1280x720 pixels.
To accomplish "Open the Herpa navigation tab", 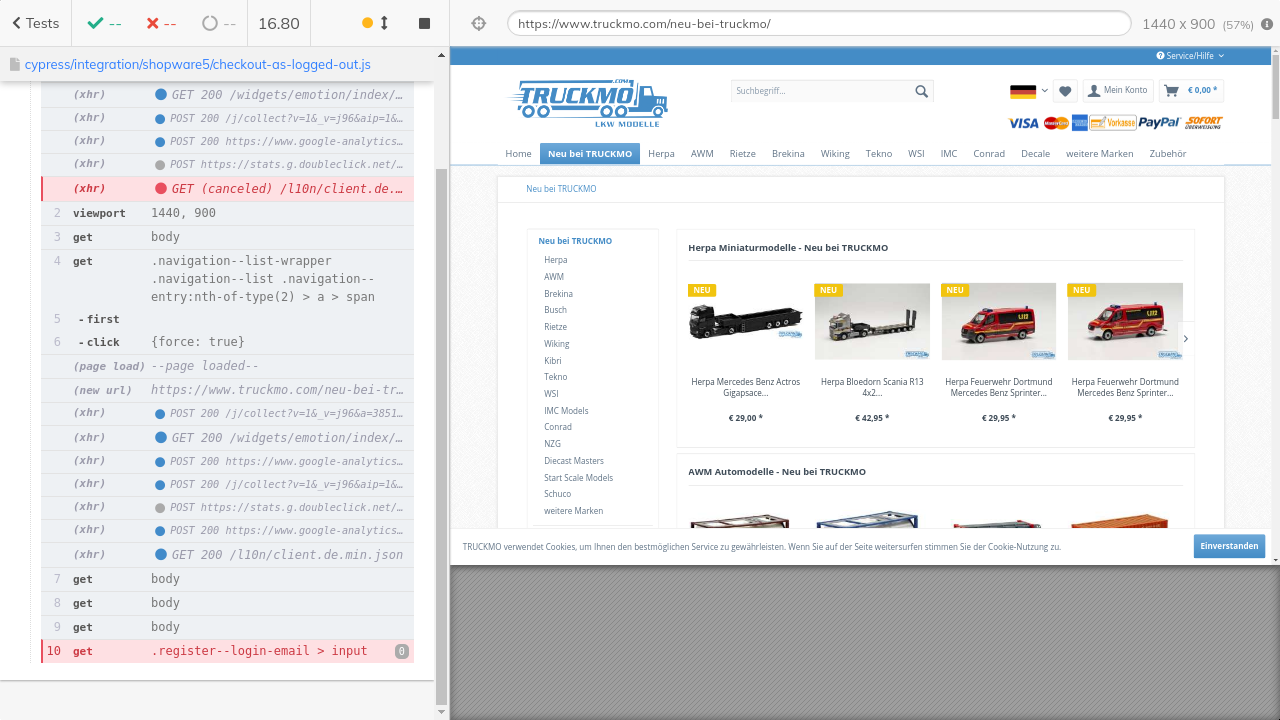I will (x=661, y=154).
